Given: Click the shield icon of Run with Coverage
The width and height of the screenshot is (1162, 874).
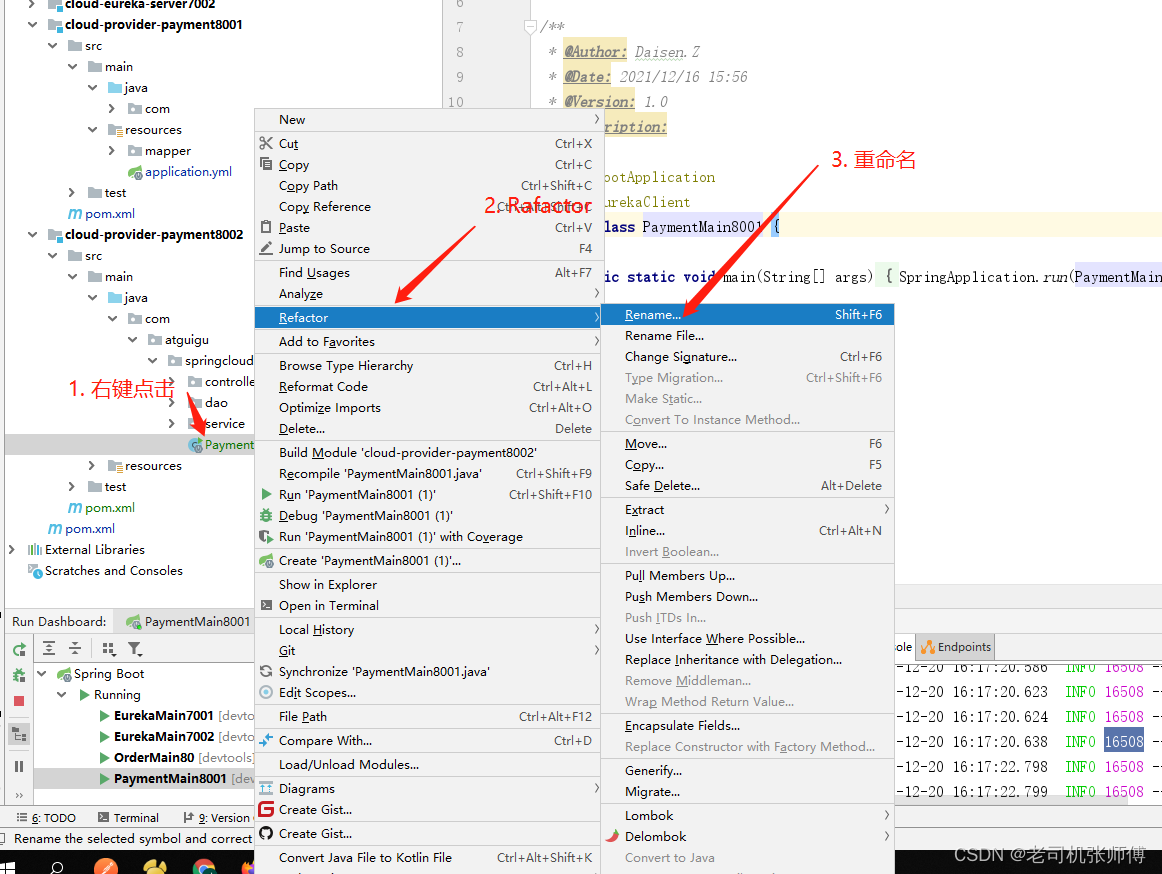Looking at the screenshot, I should (266, 536).
